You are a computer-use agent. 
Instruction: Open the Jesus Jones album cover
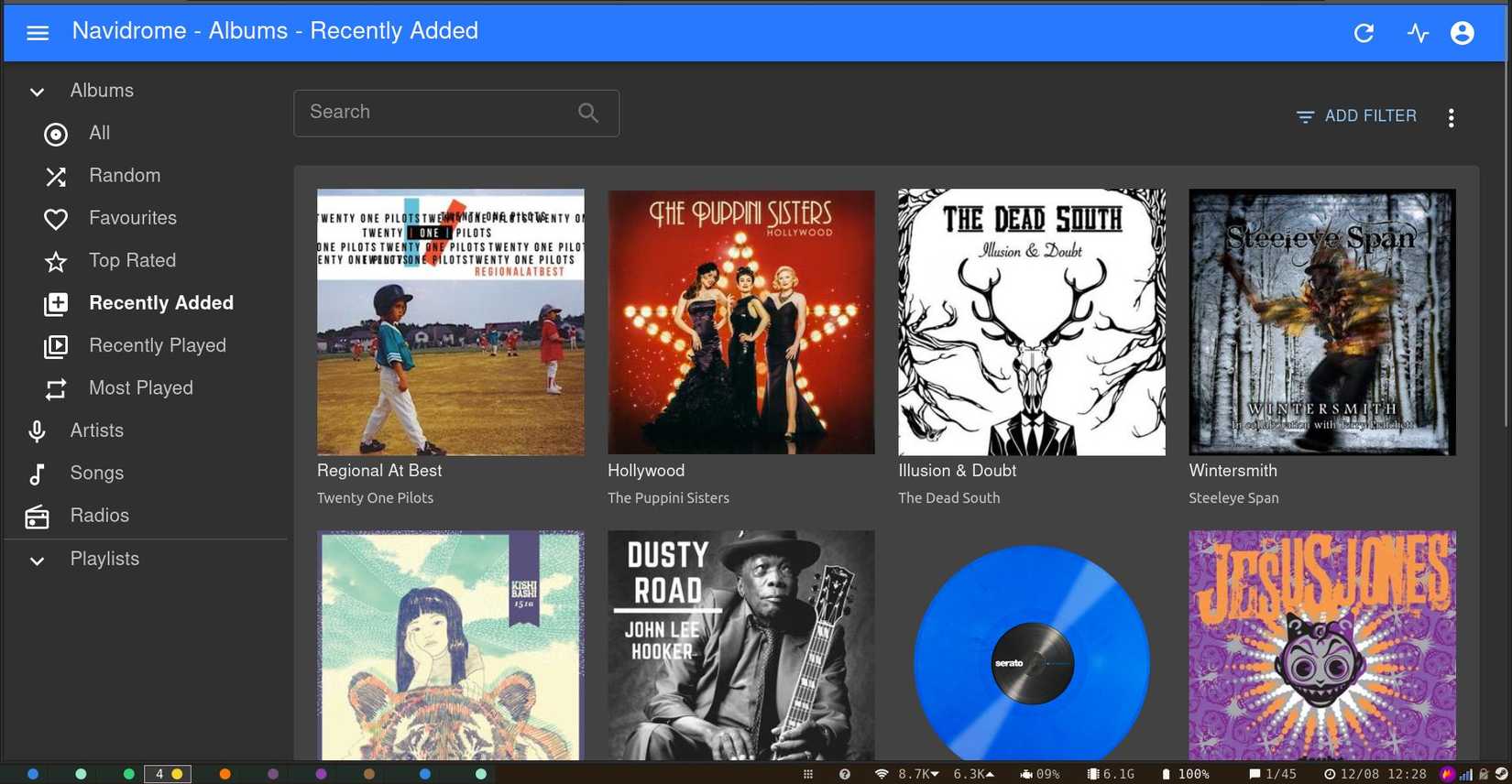coord(1322,646)
